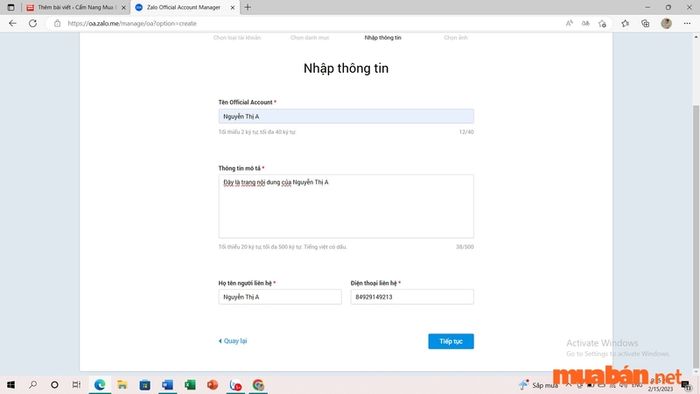The height and width of the screenshot is (394, 700).
Task: Go back using browser back arrow
Action: click(x=12, y=23)
